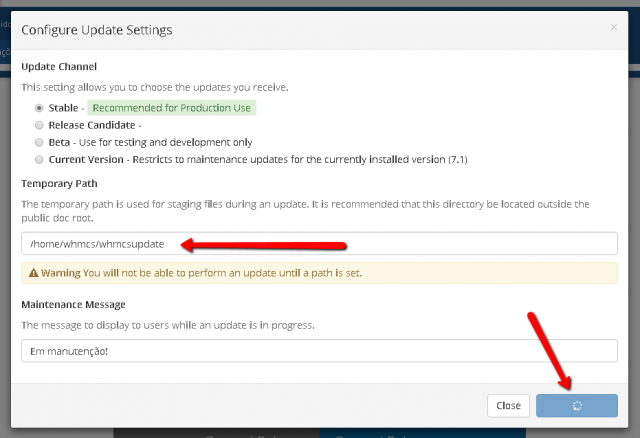Click the Update Channel heading
Viewport: 640px width, 438px height.
[59, 67]
